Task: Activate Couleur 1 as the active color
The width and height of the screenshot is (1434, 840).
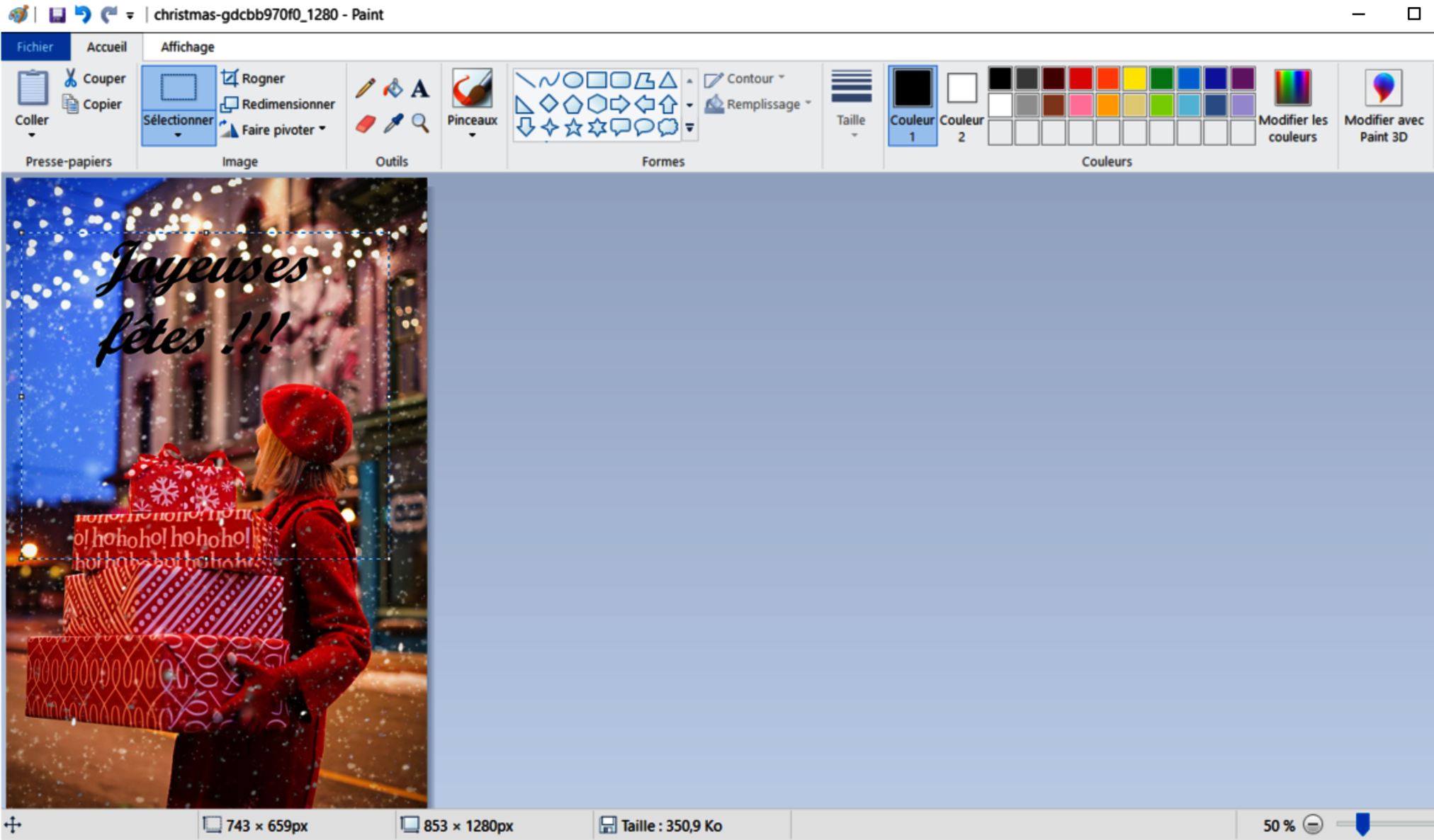Action: tap(912, 105)
